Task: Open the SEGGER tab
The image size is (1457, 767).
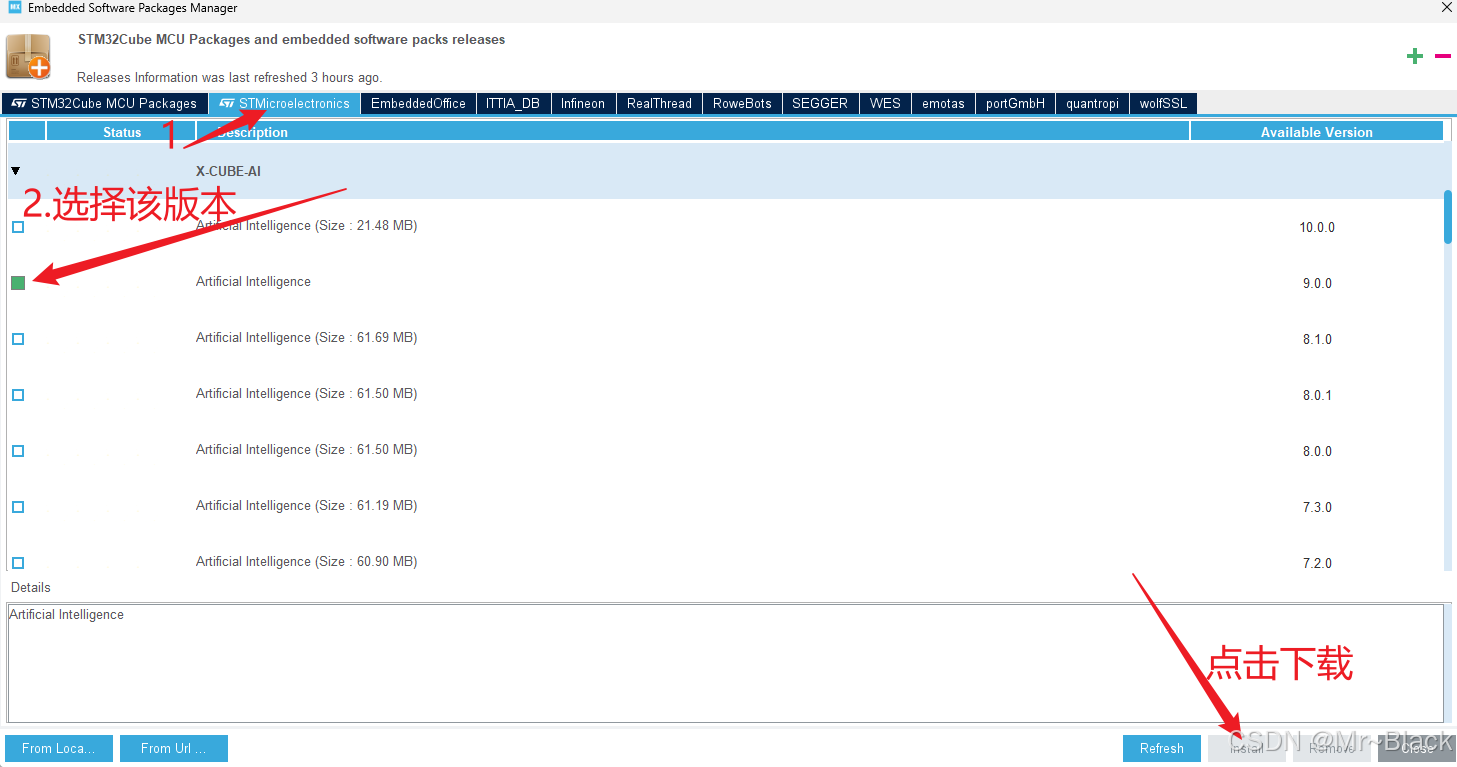Action: pos(820,103)
